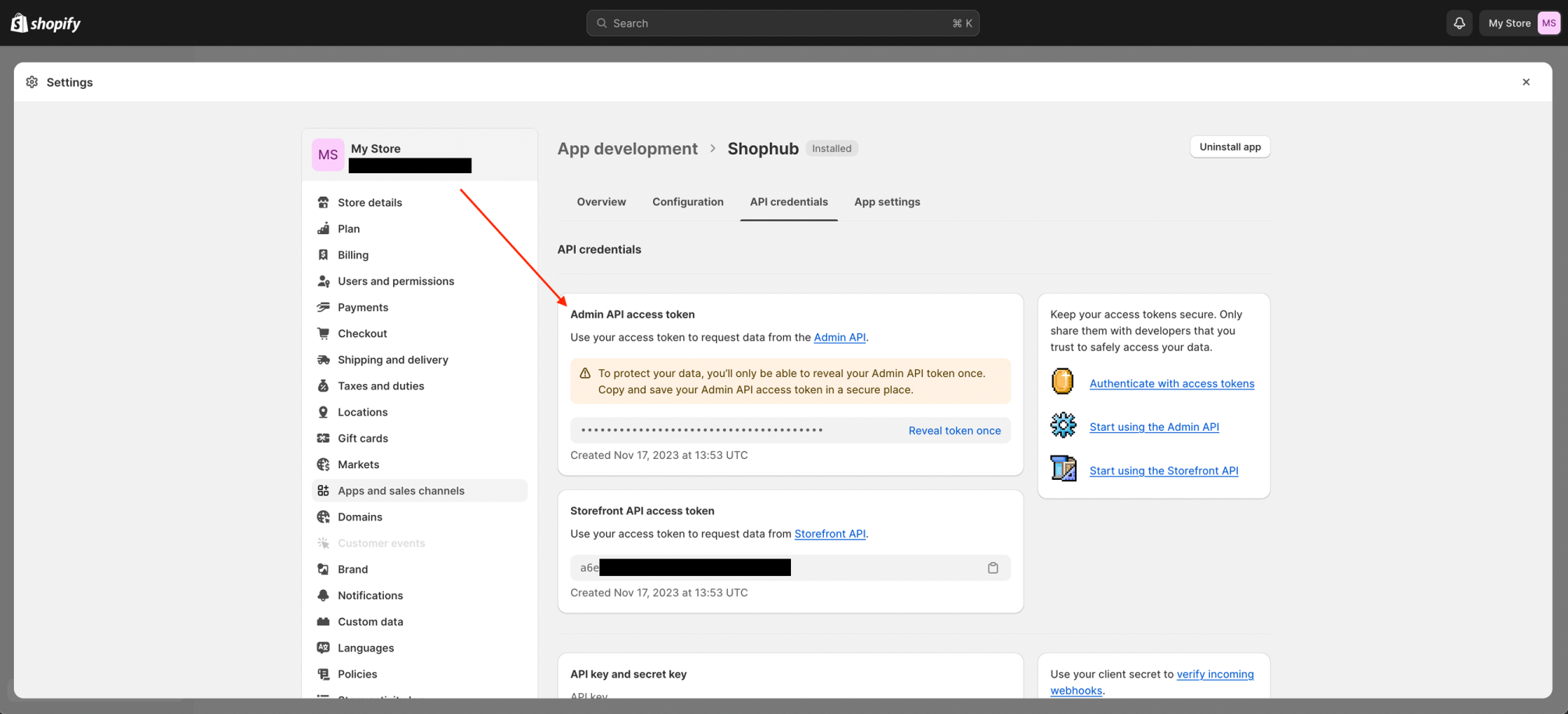Switch to the Configuration tab
This screenshot has width=1568, height=714.
[687, 201]
